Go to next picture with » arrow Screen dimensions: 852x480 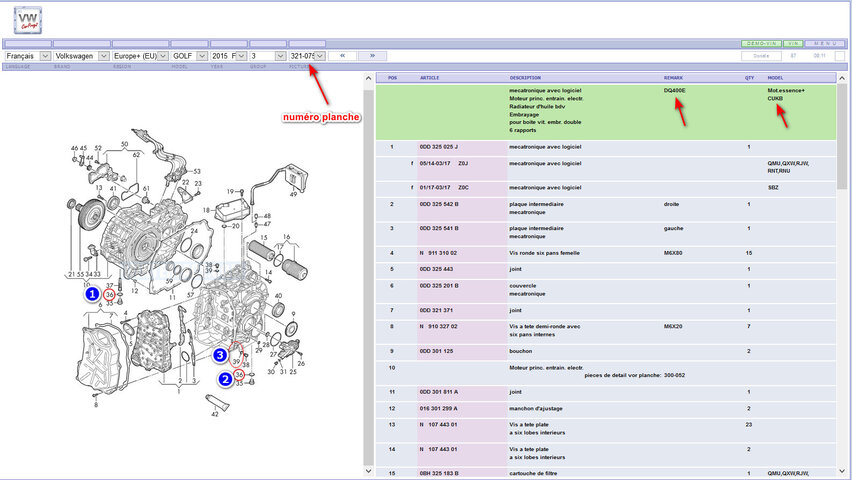click(x=372, y=55)
